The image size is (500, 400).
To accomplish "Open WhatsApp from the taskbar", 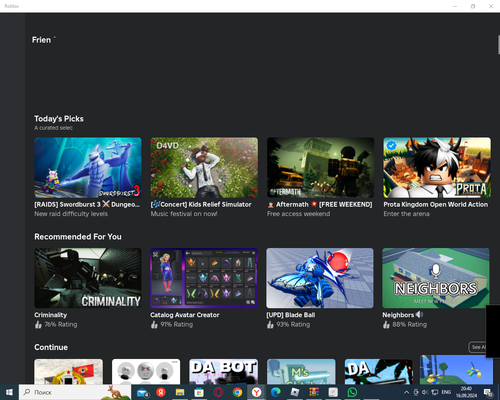I will pyautogui.click(x=352, y=392).
